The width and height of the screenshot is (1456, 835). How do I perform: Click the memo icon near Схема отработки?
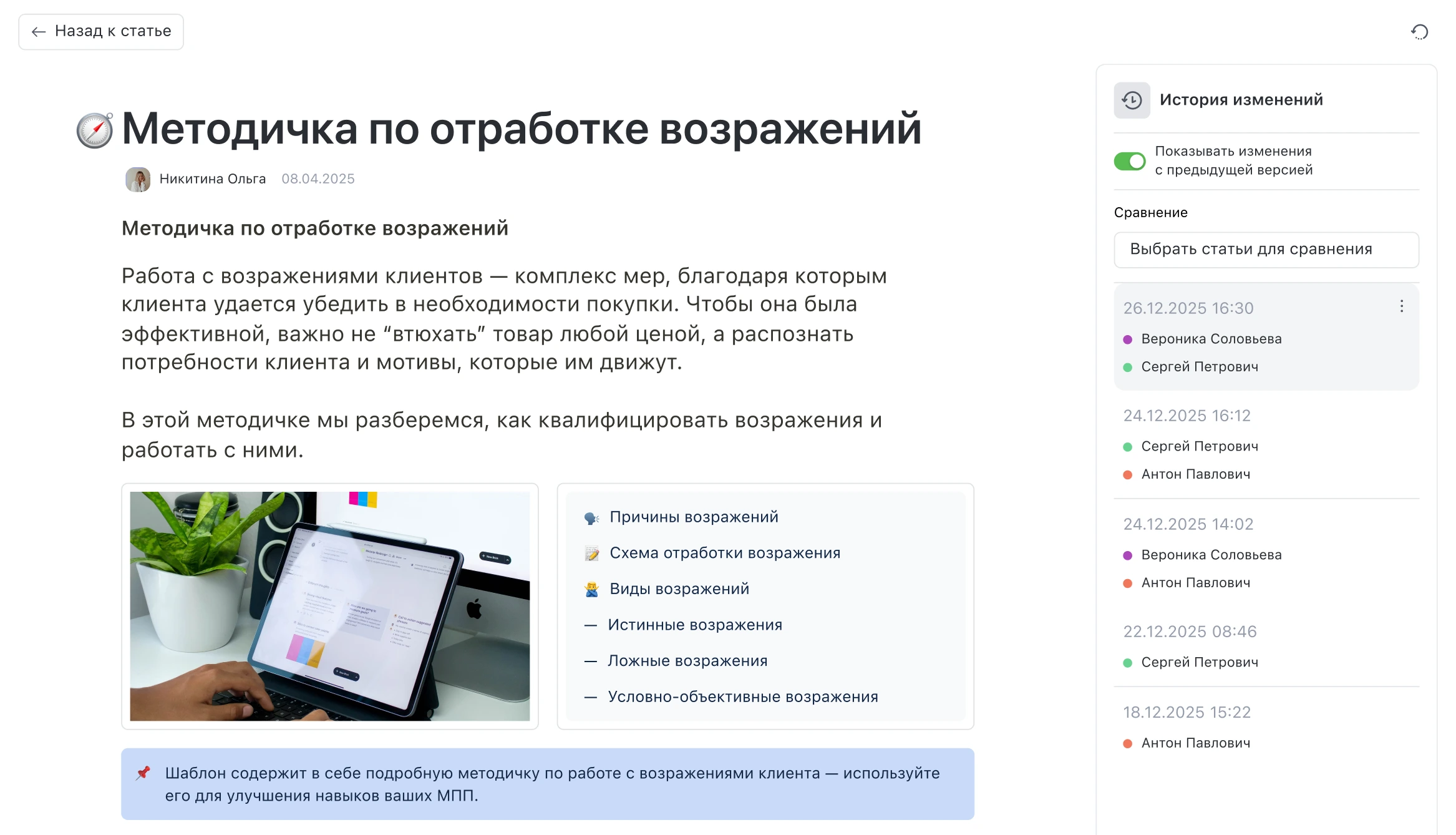point(591,554)
